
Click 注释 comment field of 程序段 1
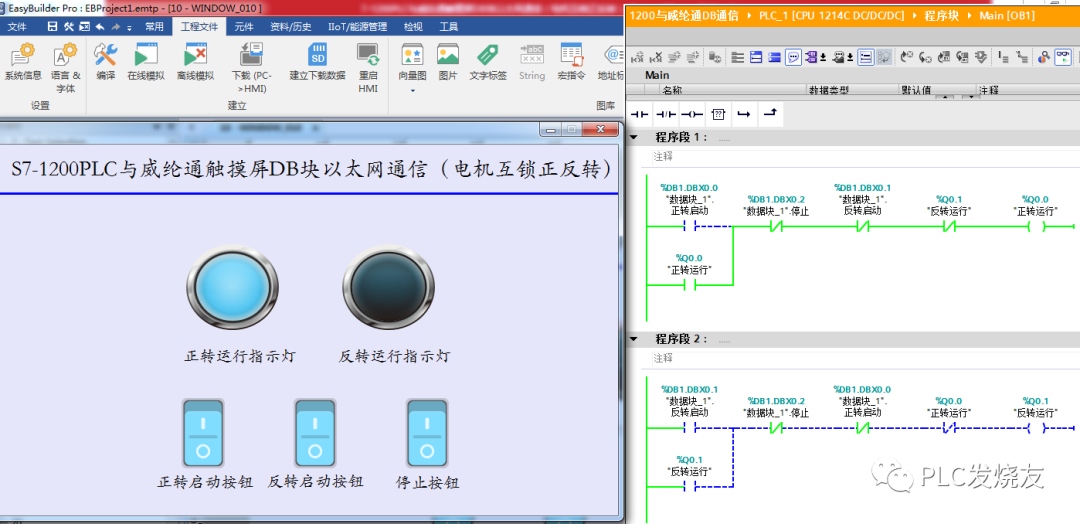coord(865,157)
